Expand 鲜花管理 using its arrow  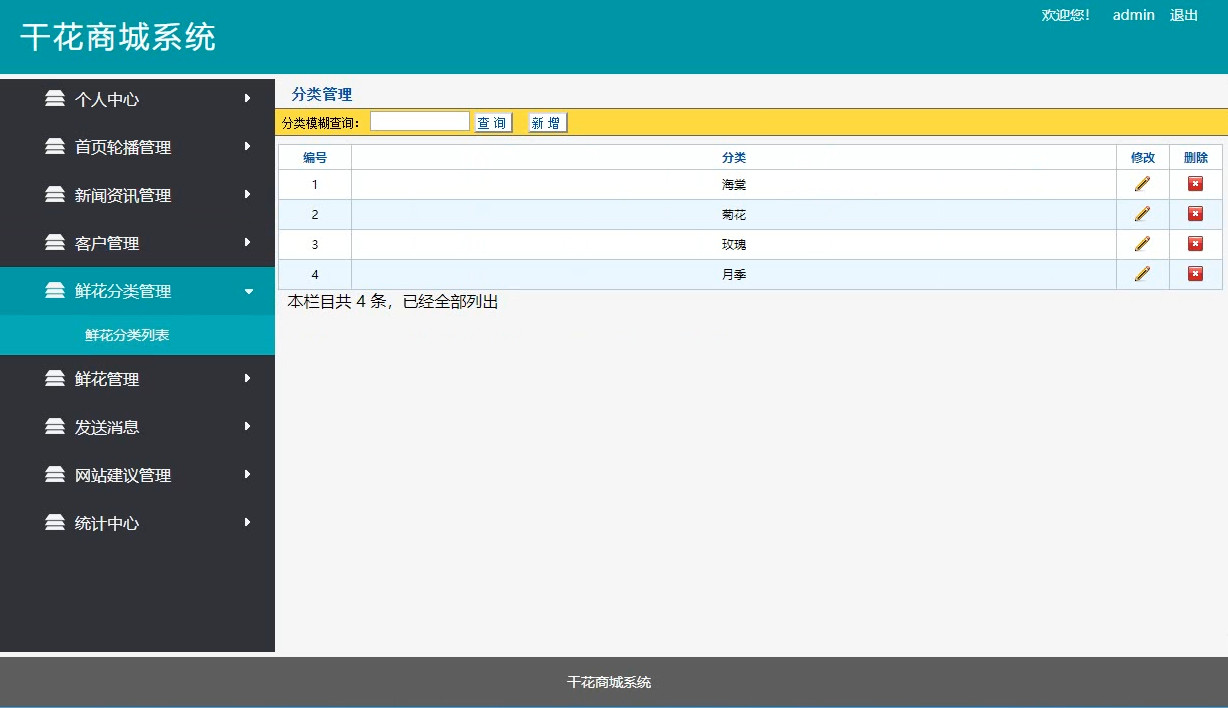click(247, 378)
